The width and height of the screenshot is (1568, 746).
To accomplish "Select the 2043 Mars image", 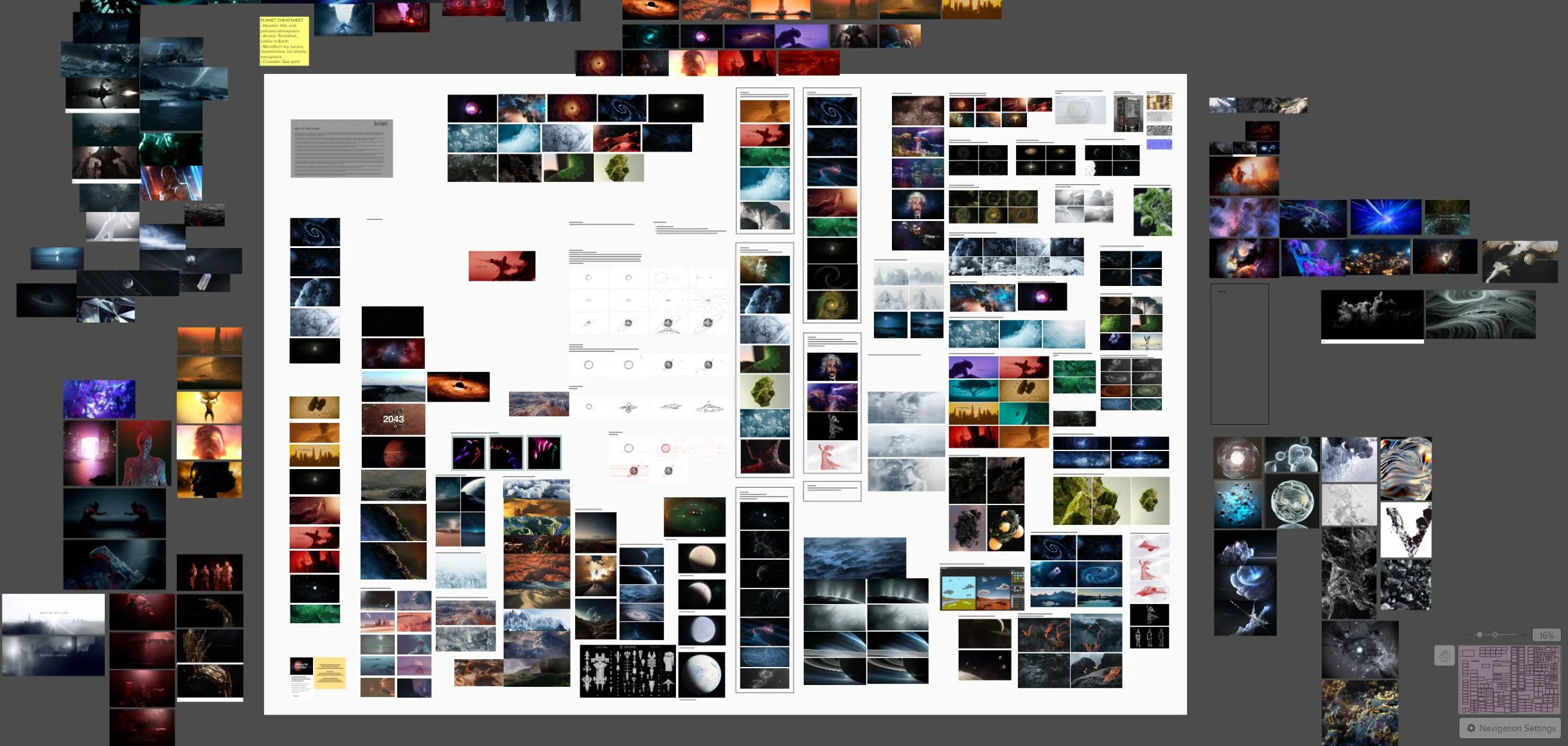I will click(393, 419).
